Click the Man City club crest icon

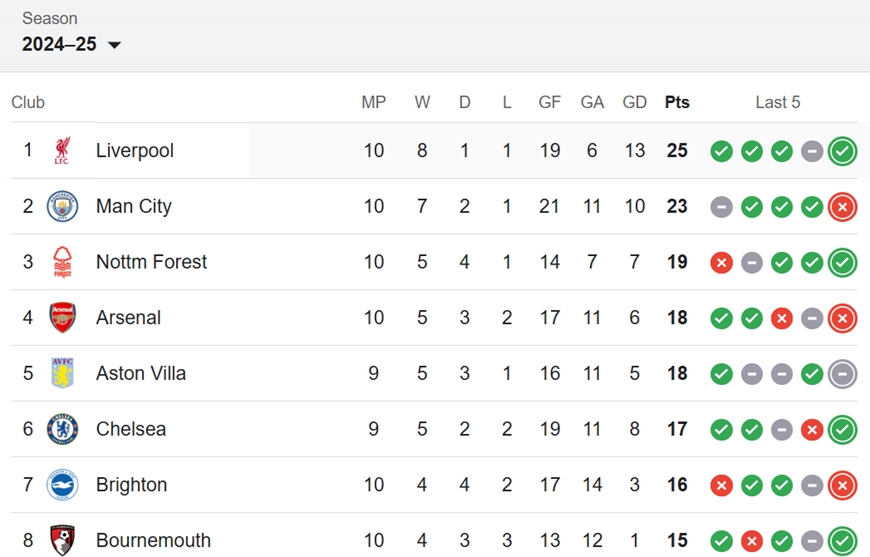(62, 206)
